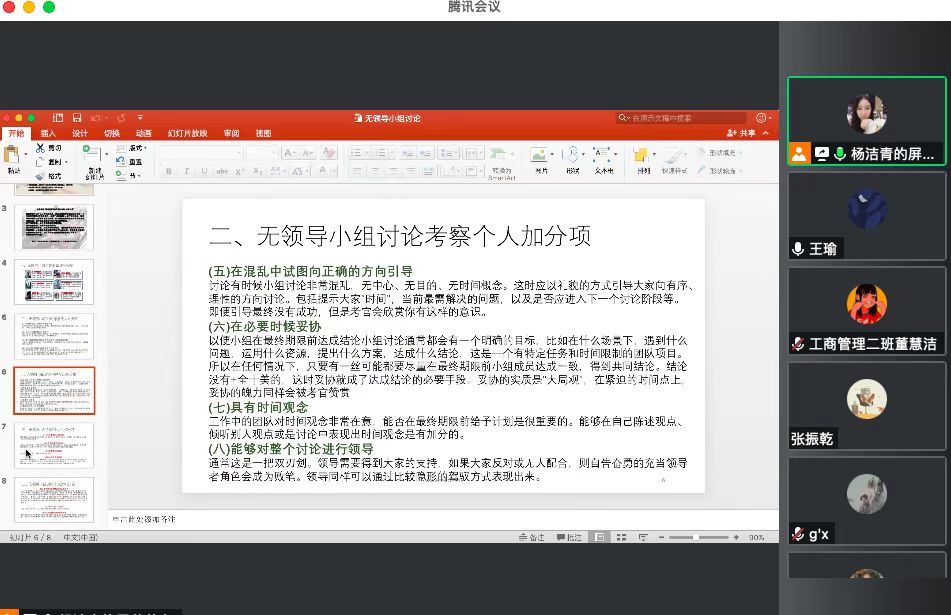Toggle Comments pane in status bar
Viewport: 951px width, 615px height.
[569, 537]
